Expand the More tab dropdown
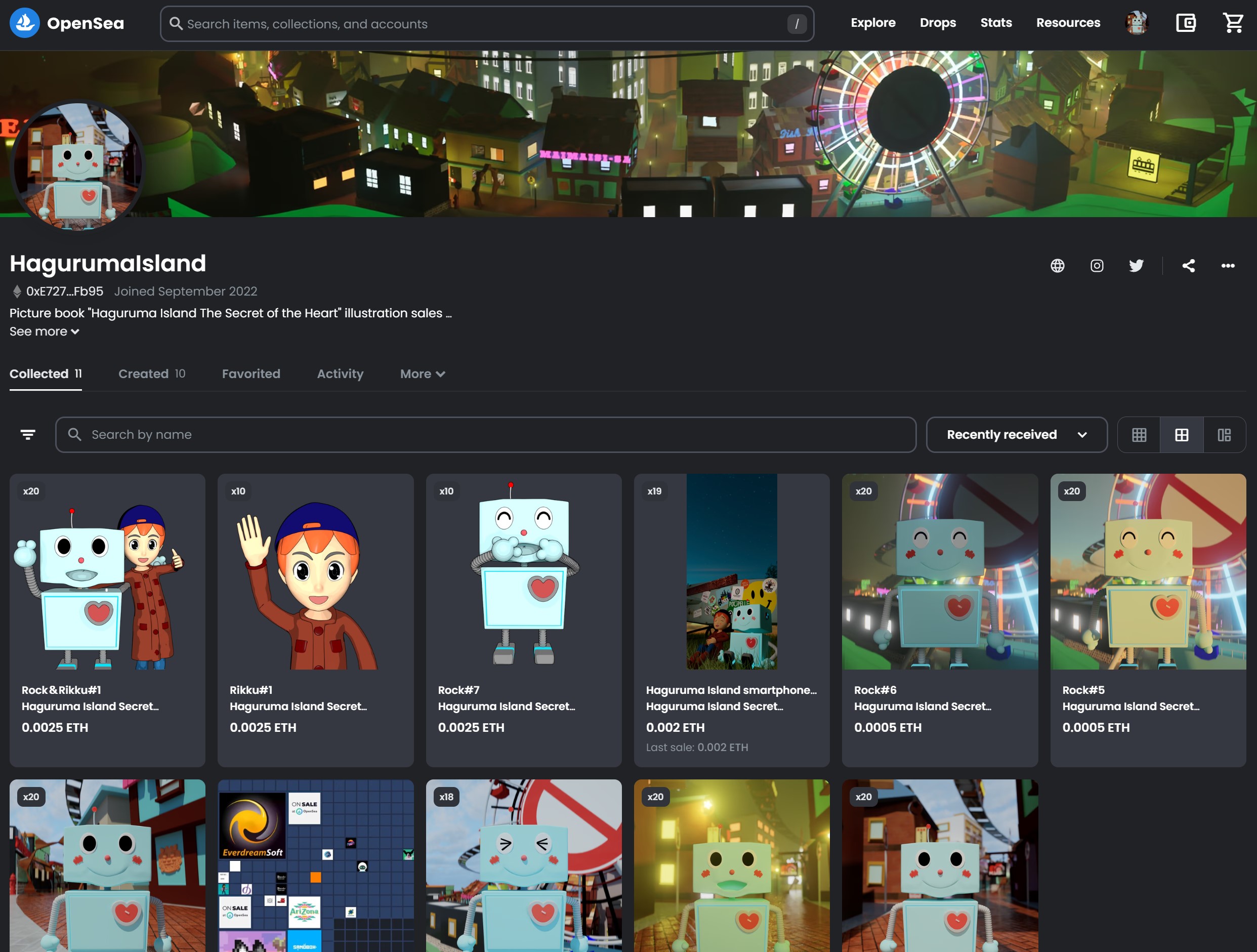Screen dimensions: 1257x952 click(x=422, y=374)
